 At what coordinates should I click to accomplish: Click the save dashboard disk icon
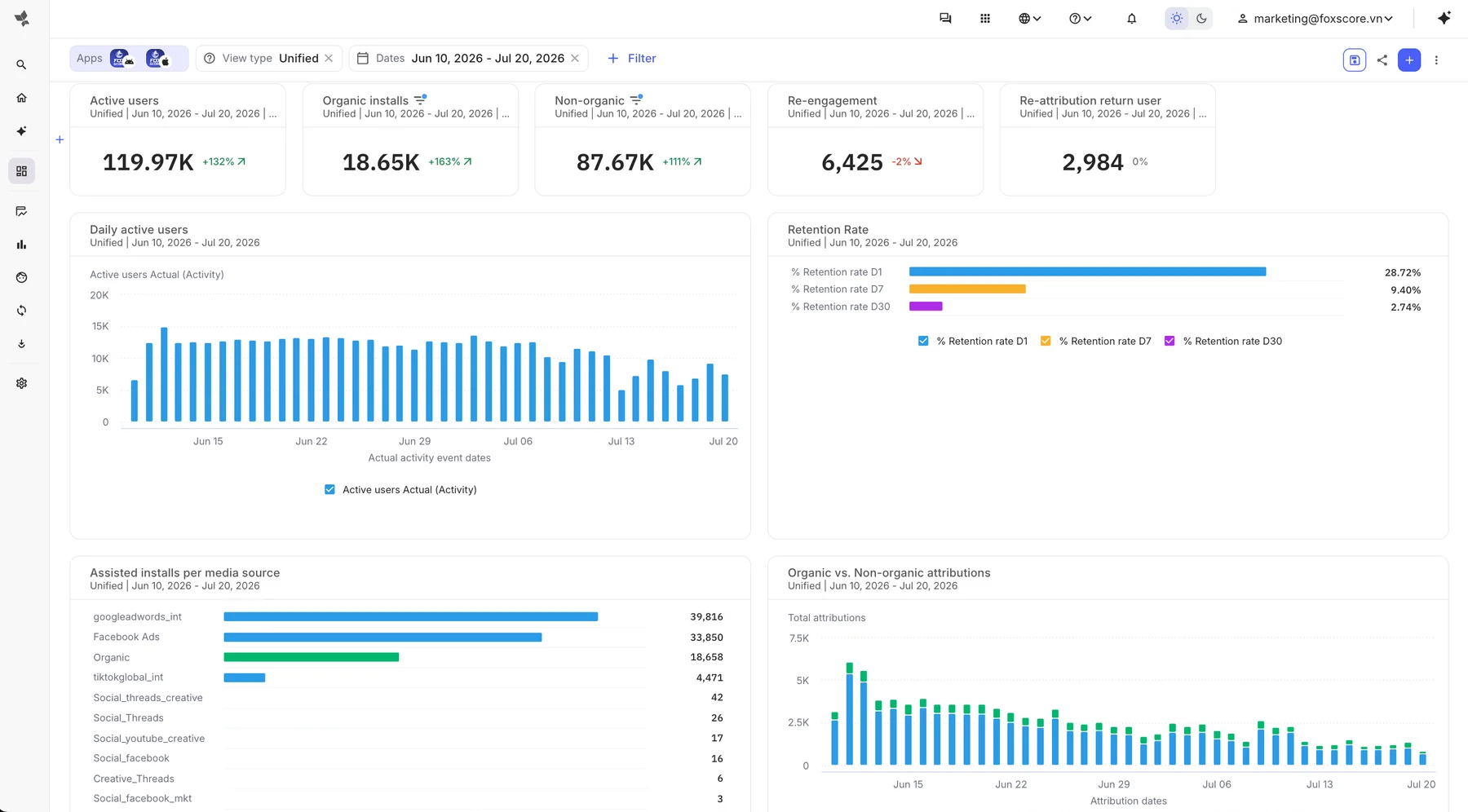point(1355,60)
